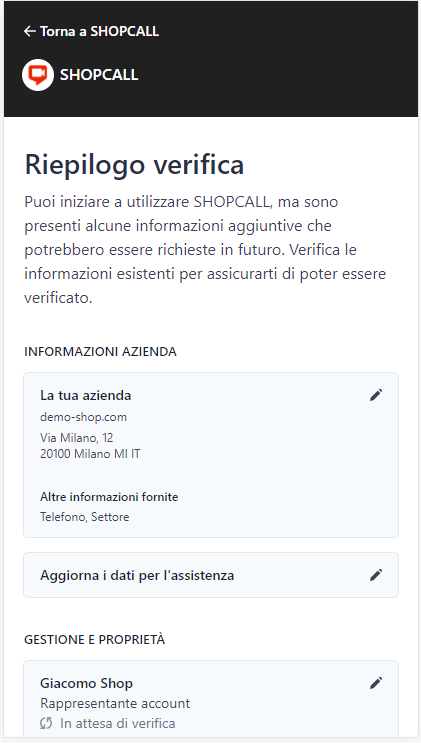Open 'Aggiorna i dati per l'assistenza' row
This screenshot has width=421, height=743.
(x=211, y=575)
